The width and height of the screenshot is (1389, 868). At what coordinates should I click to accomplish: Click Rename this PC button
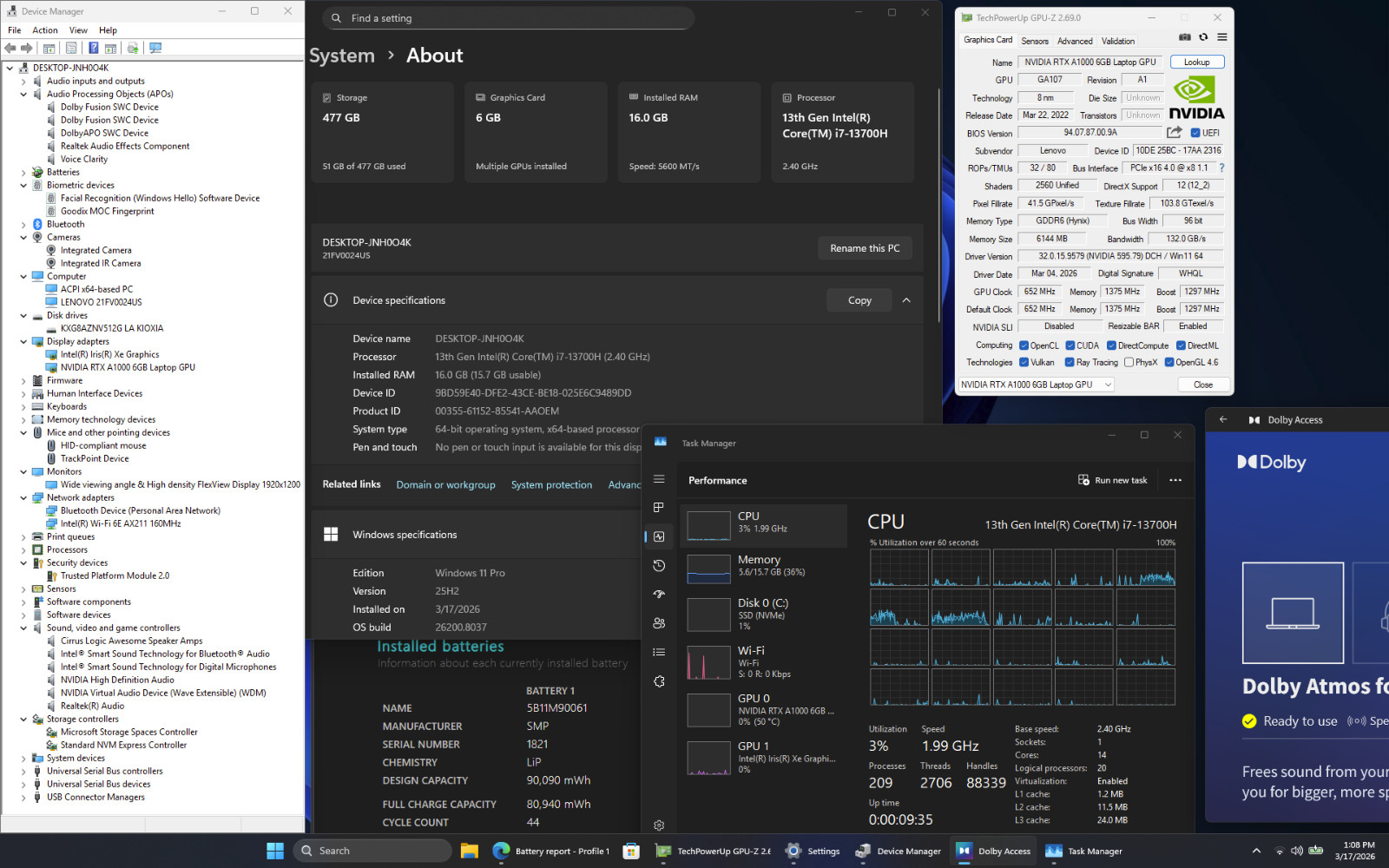[865, 248]
